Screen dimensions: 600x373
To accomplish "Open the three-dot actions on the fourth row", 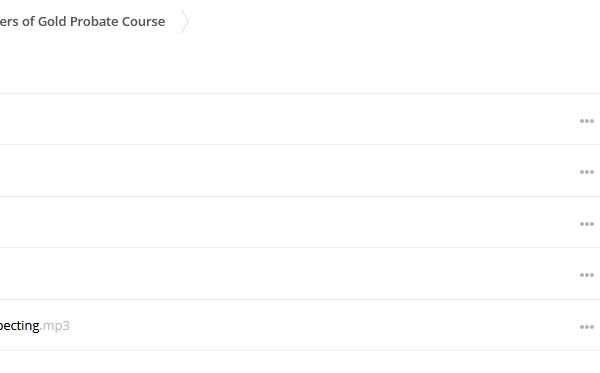I will (587, 275).
